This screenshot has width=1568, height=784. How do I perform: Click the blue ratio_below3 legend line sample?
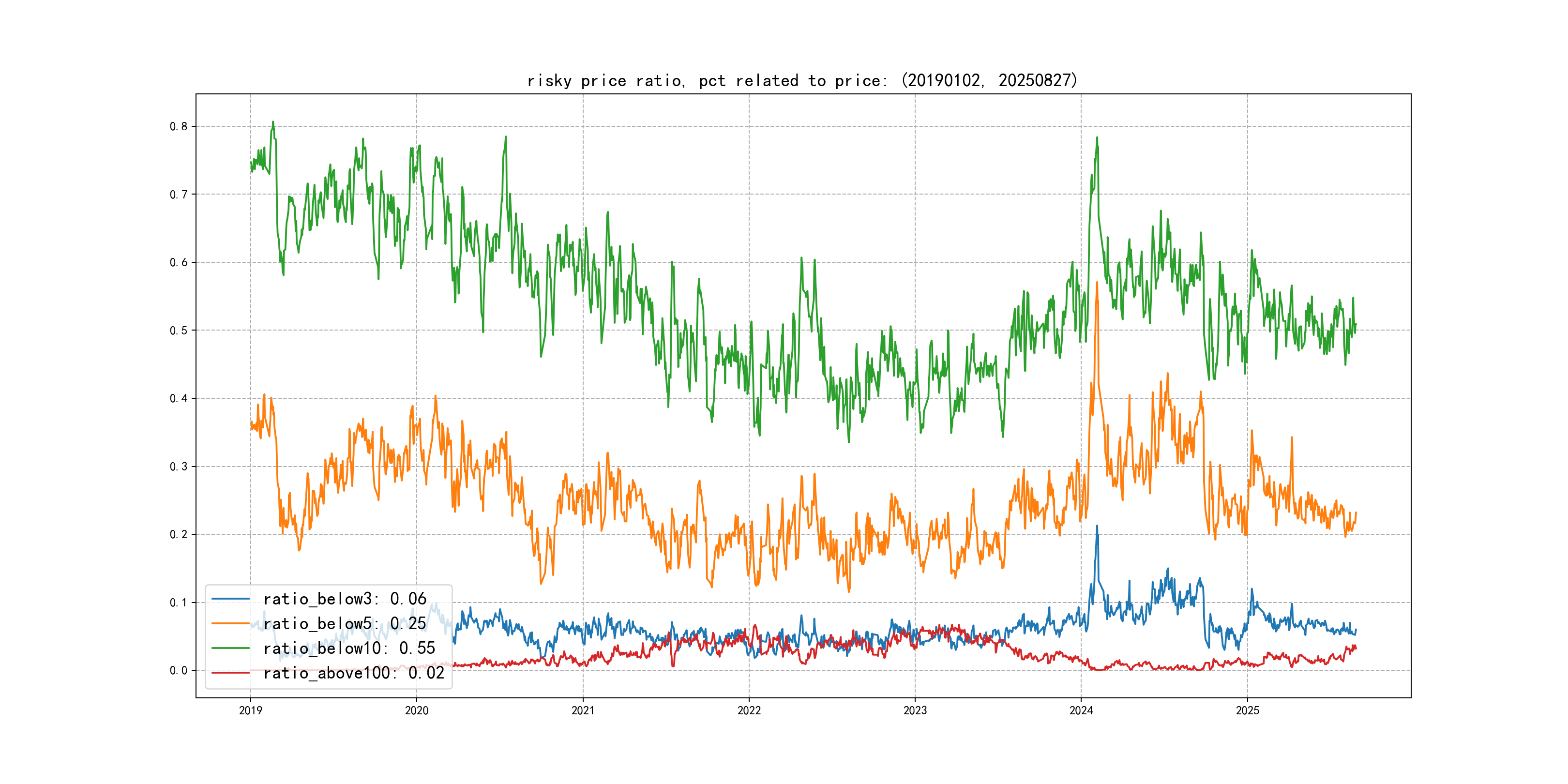(230, 599)
